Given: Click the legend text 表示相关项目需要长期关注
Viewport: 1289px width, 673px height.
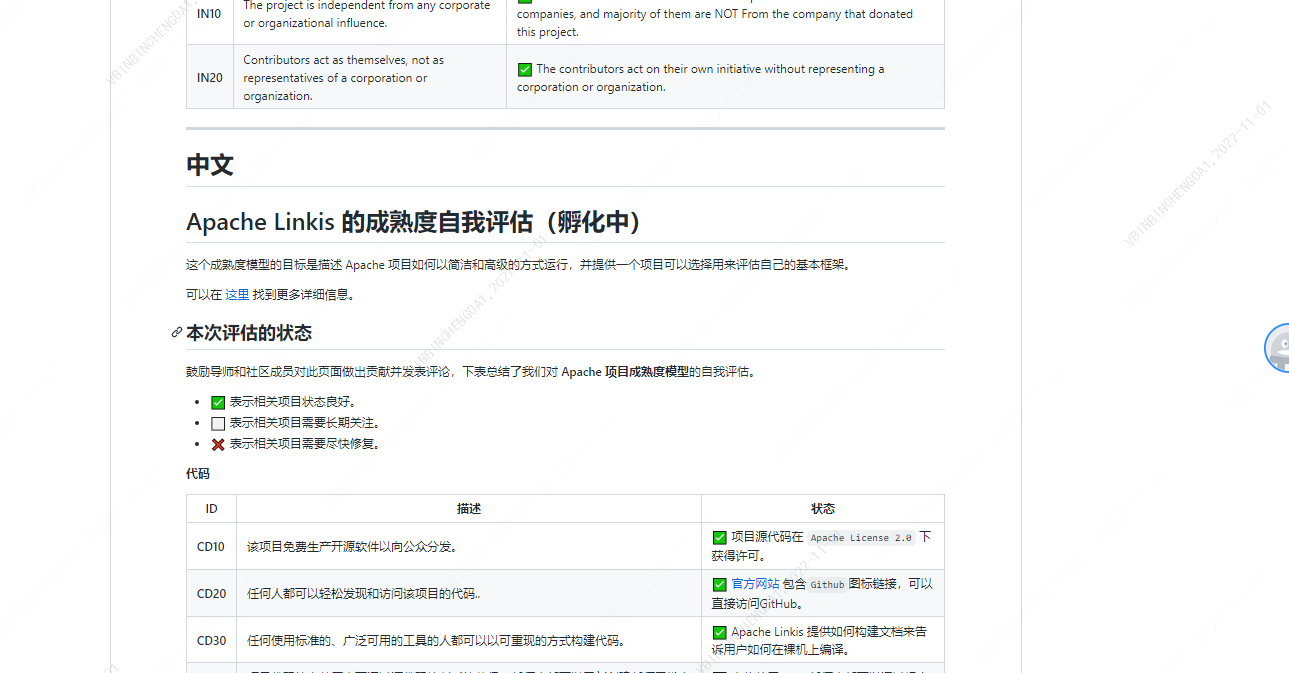Looking at the screenshot, I should [x=305, y=423].
